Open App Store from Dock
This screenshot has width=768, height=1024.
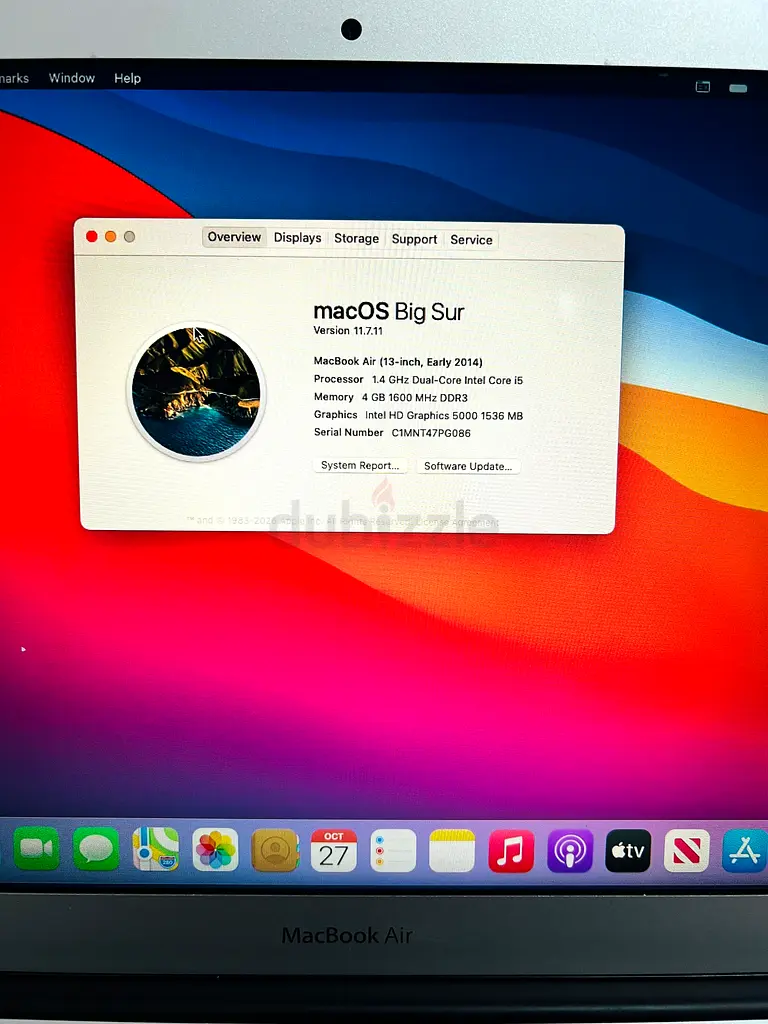[744, 851]
